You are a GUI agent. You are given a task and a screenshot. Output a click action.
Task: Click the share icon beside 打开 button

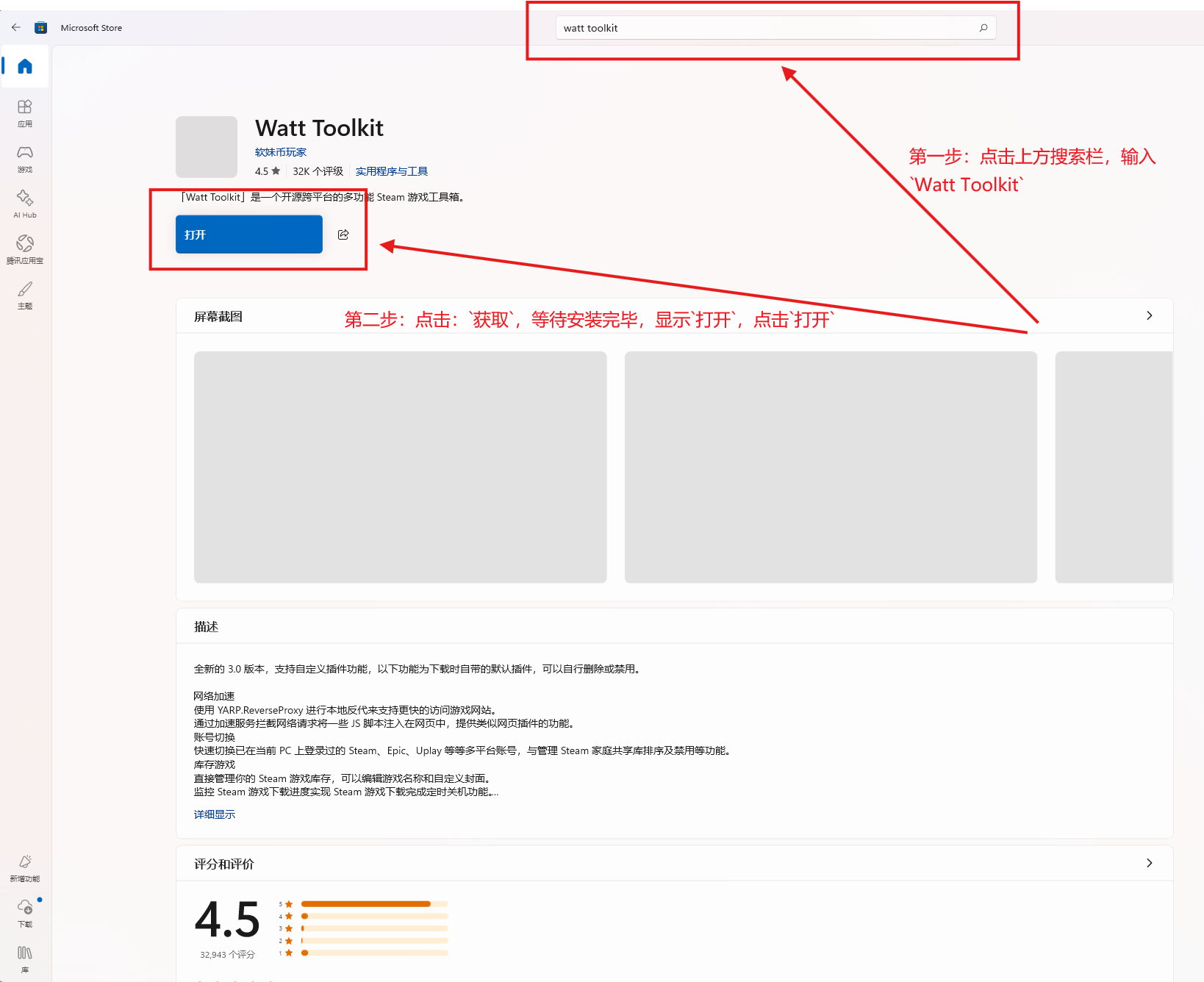tap(343, 234)
